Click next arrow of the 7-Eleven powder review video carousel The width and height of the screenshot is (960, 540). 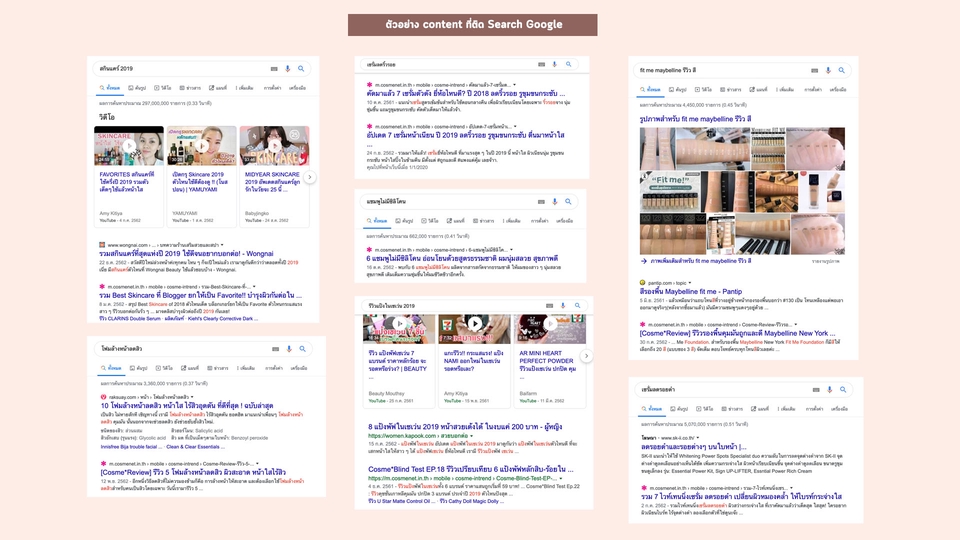click(586, 356)
